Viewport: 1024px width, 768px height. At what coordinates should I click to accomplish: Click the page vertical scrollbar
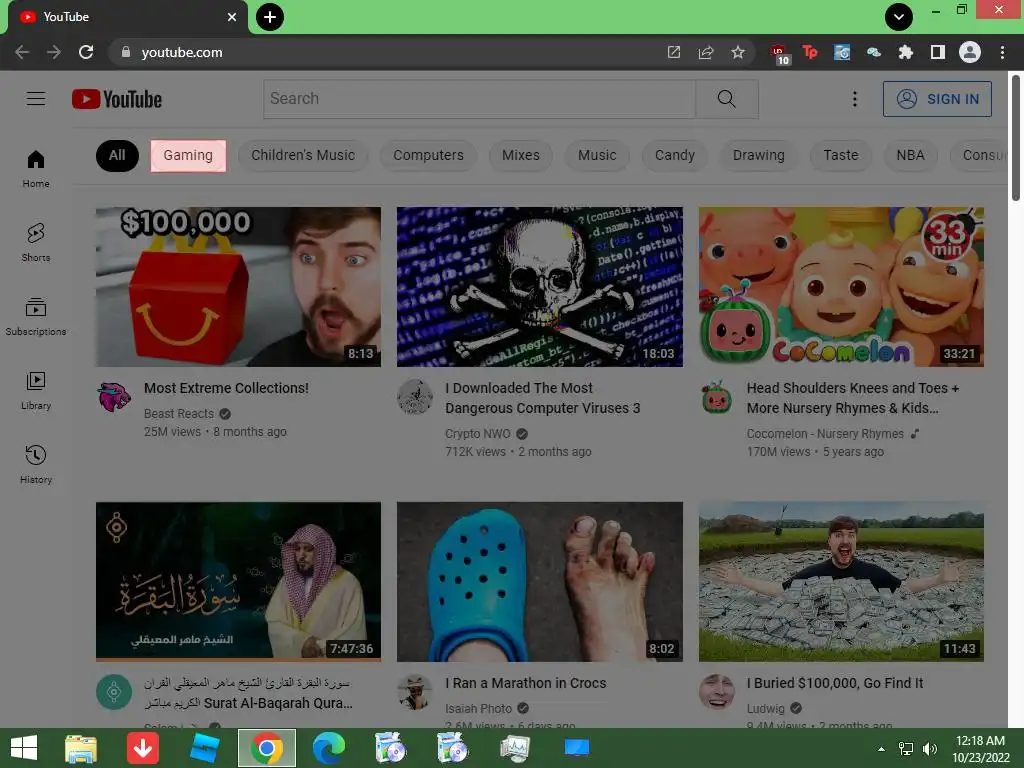point(1016,138)
